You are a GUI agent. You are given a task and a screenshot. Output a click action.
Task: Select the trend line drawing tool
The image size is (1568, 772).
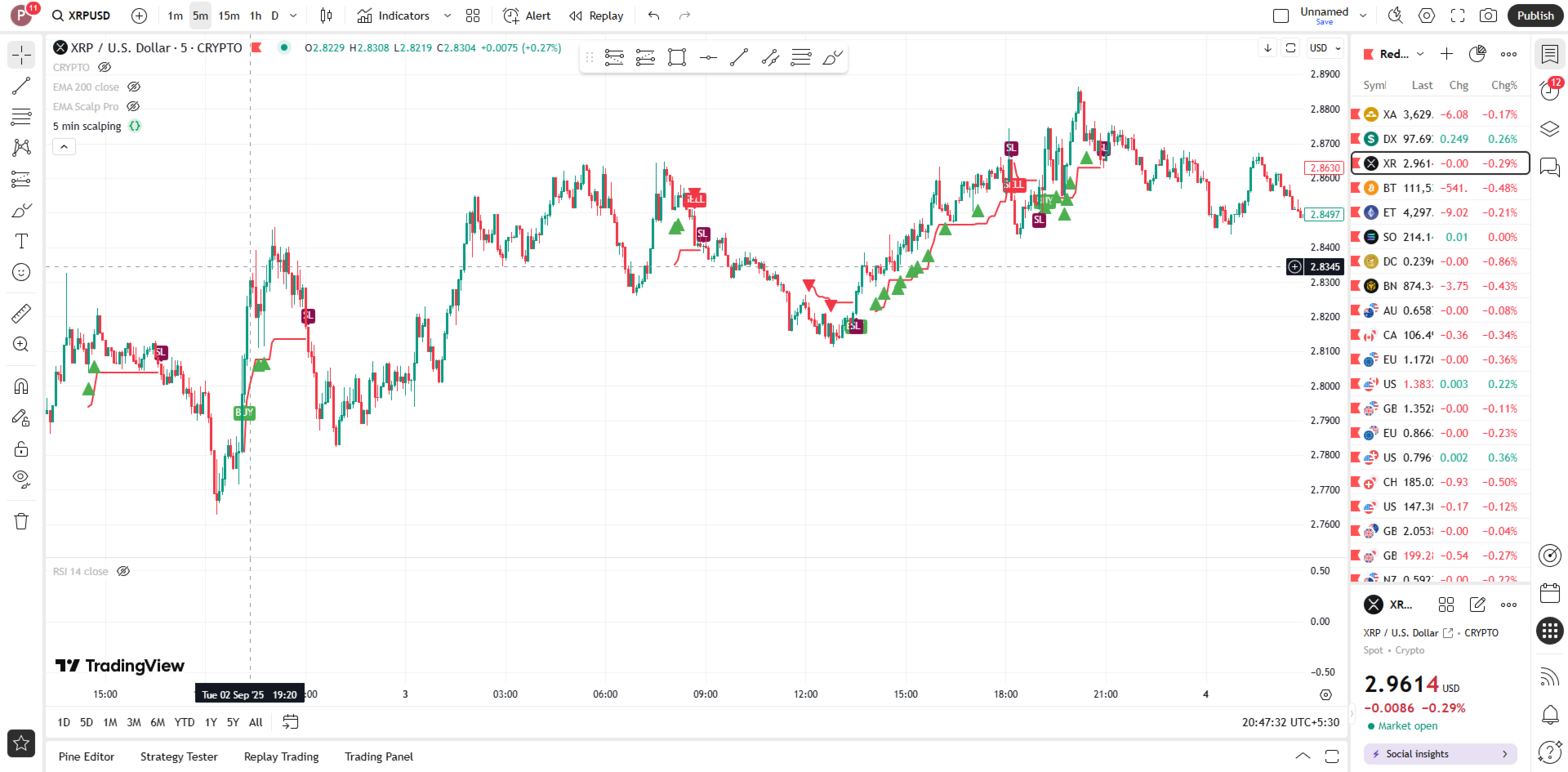click(x=21, y=86)
